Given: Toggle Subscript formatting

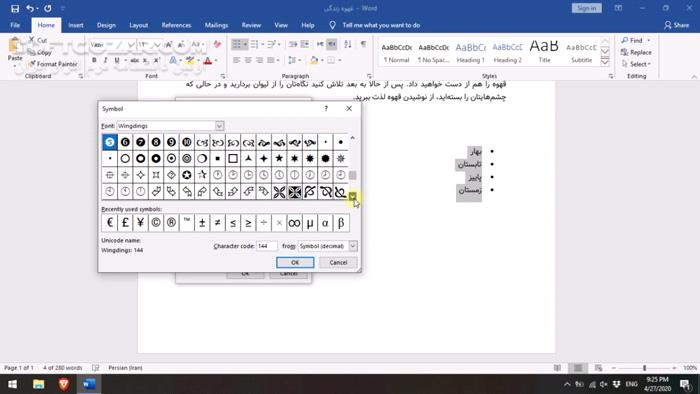Looking at the screenshot, I should pos(146,60).
